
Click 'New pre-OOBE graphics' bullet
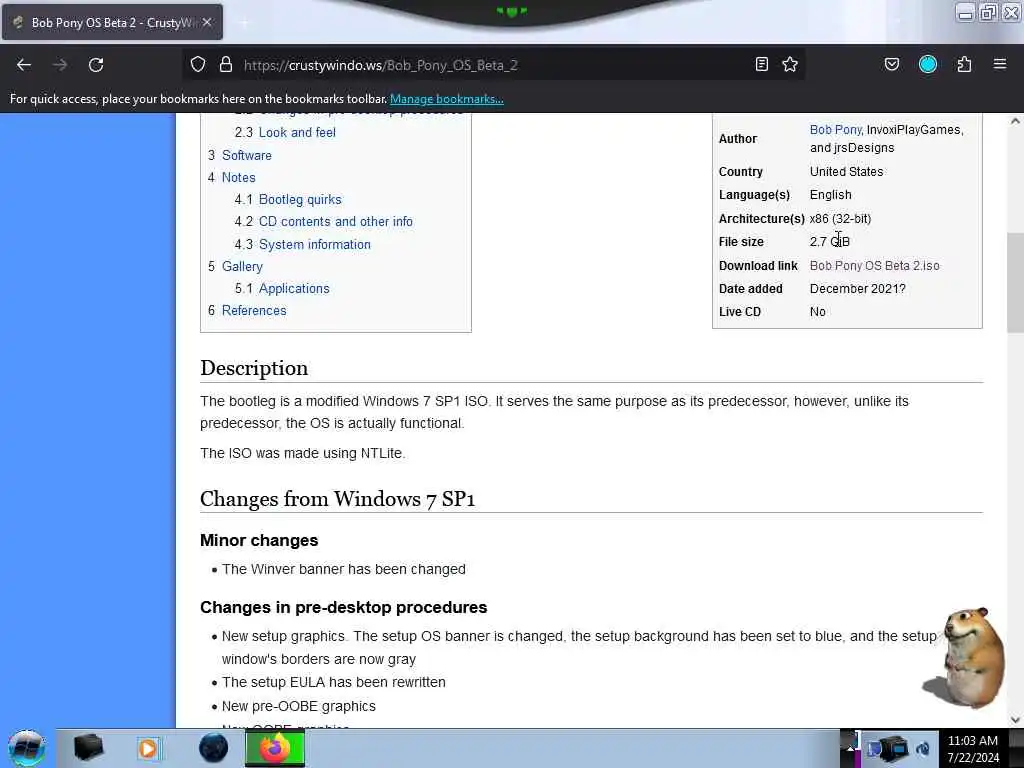298,707
